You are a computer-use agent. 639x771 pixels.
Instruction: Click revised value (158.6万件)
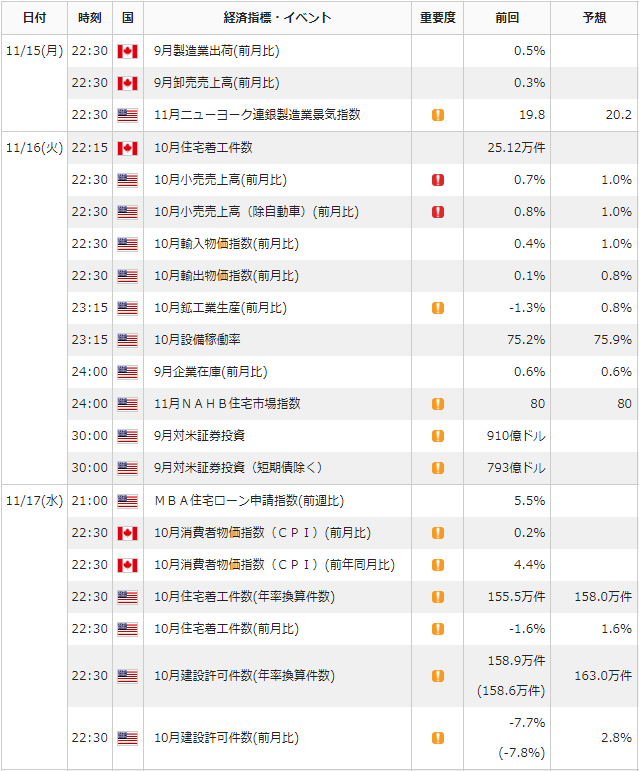coord(511,691)
